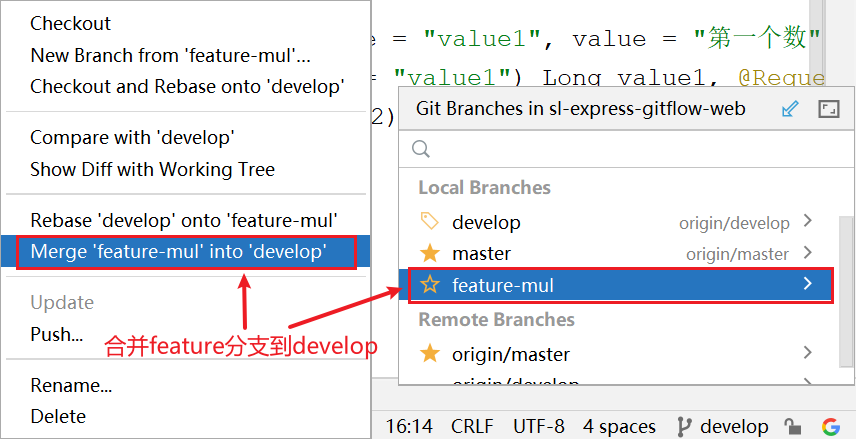This screenshot has height=439, width=856.
Task: Click Merge 'feature-mul' into 'develop'
Action: [x=186, y=252]
